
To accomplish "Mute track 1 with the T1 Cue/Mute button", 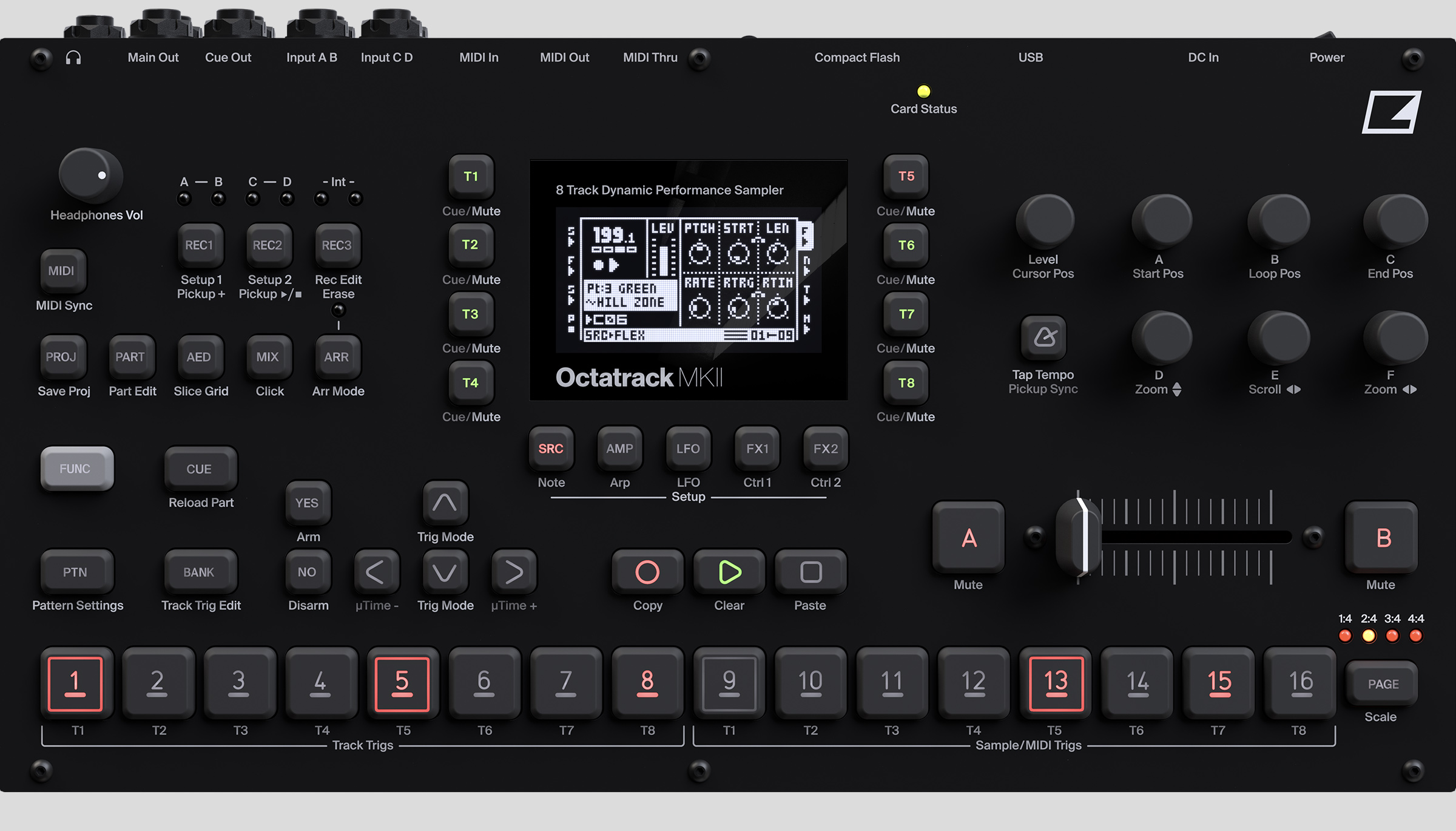I will (471, 176).
